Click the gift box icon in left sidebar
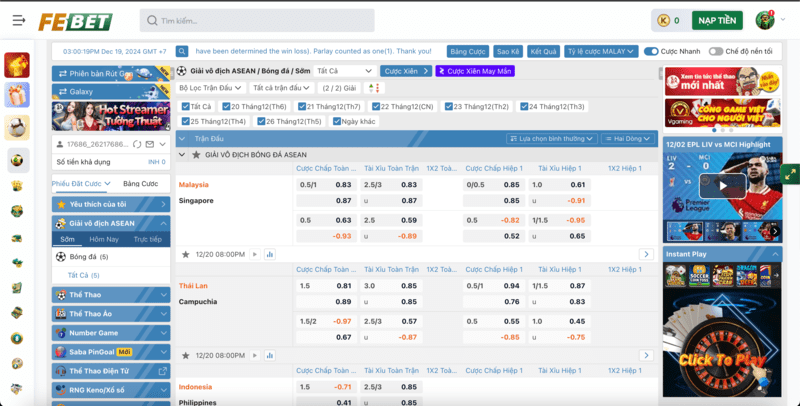Screen dimensions: 800x406 [17, 95]
